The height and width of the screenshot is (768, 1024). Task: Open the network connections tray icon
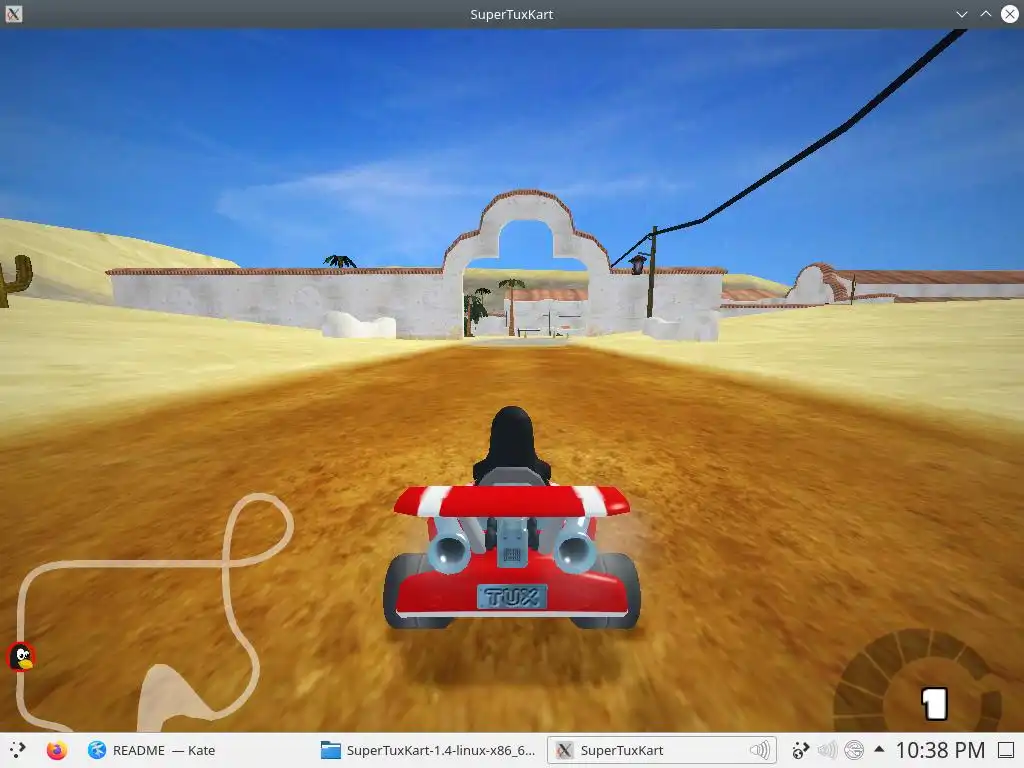click(854, 750)
